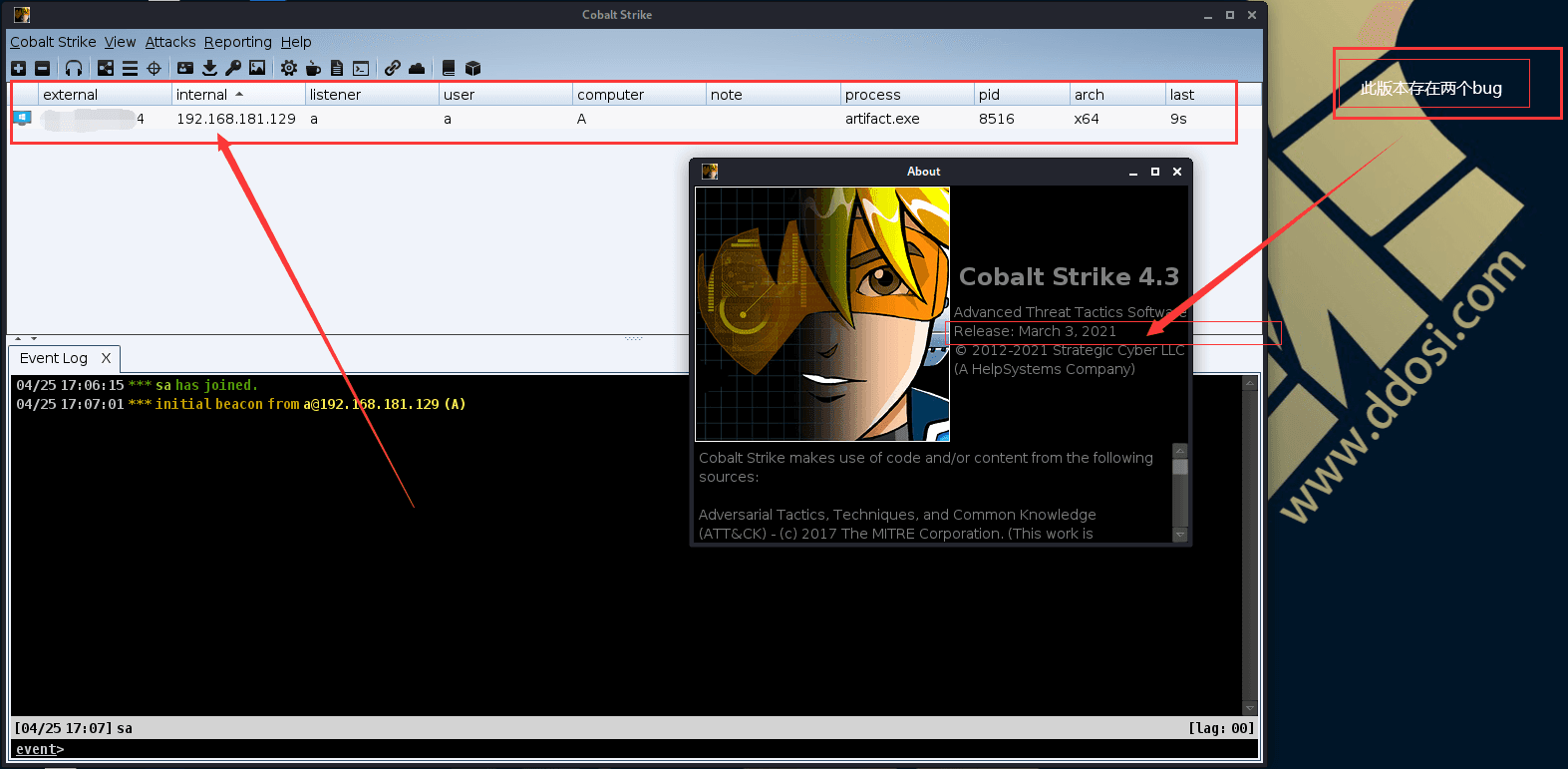1568x769 pixels.
Task: Click the [lag: 00] status text
Action: [1221, 728]
